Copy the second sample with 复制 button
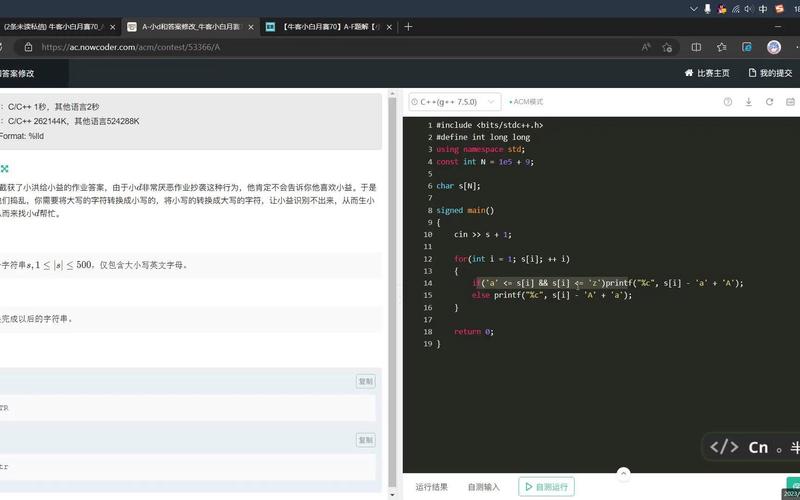Viewport: 800px width, 500px height. pyautogui.click(x=365, y=440)
